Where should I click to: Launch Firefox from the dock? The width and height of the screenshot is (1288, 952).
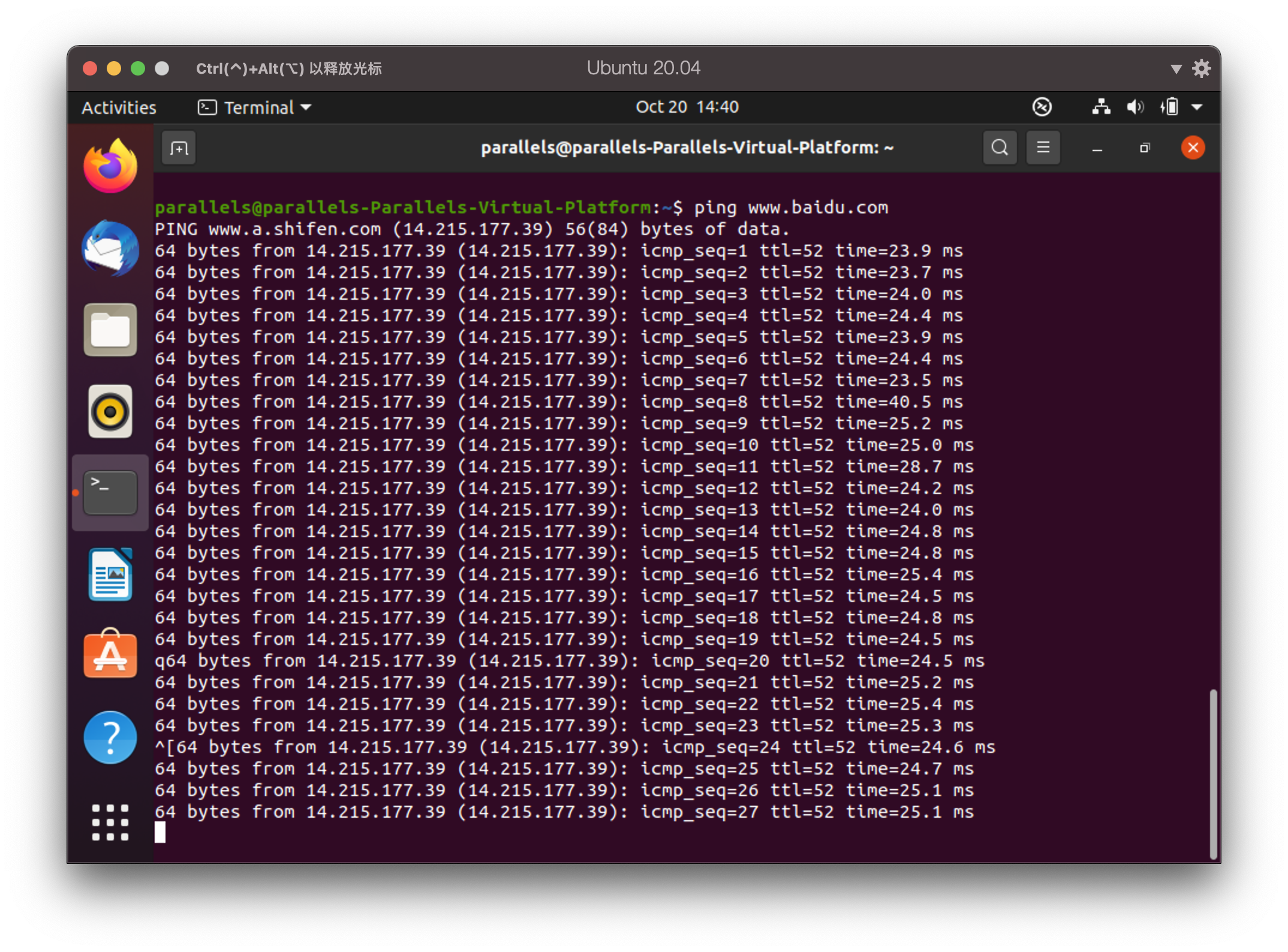[x=110, y=167]
